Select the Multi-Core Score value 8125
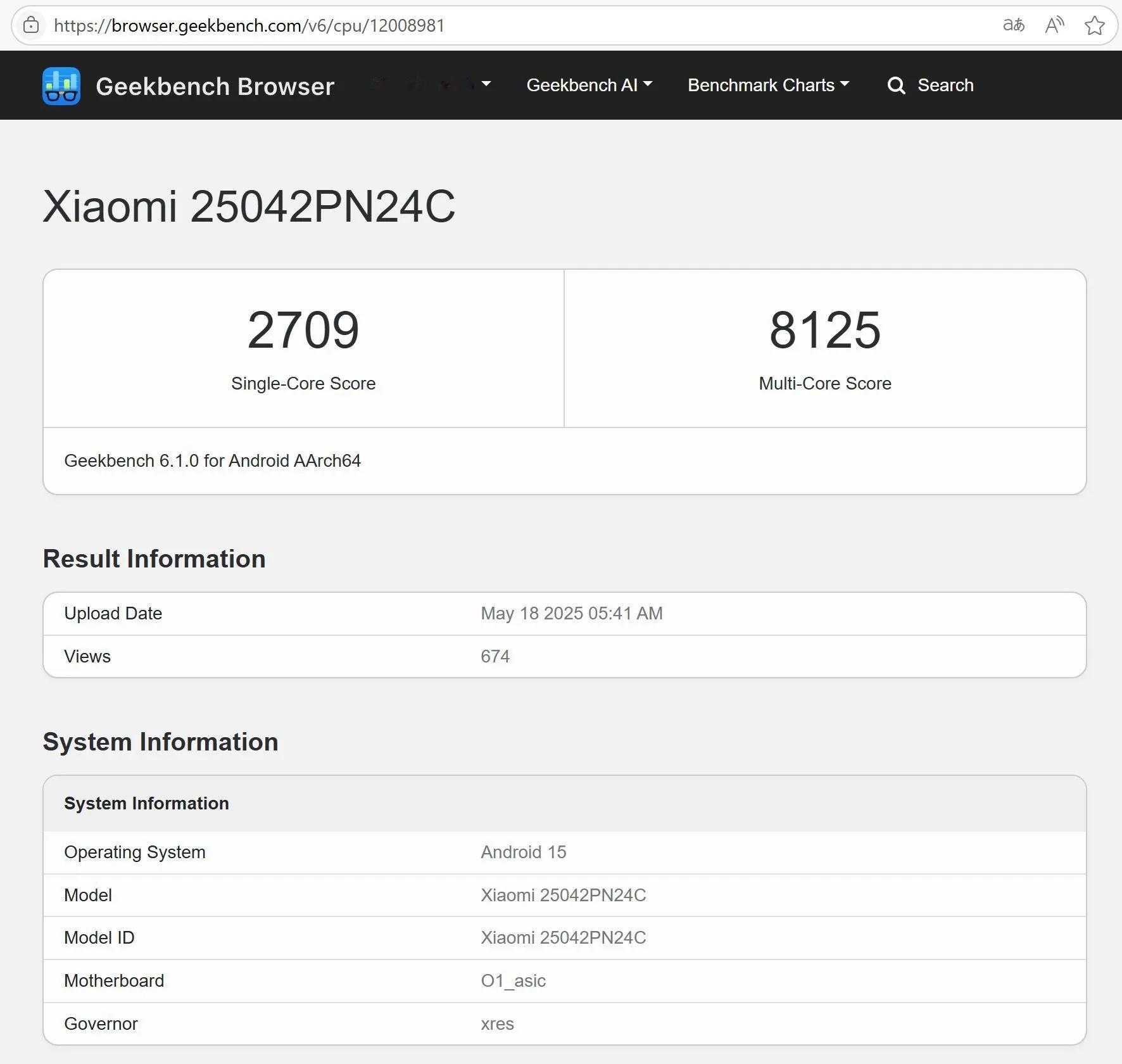Image resolution: width=1122 pixels, height=1064 pixels. pyautogui.click(x=825, y=330)
